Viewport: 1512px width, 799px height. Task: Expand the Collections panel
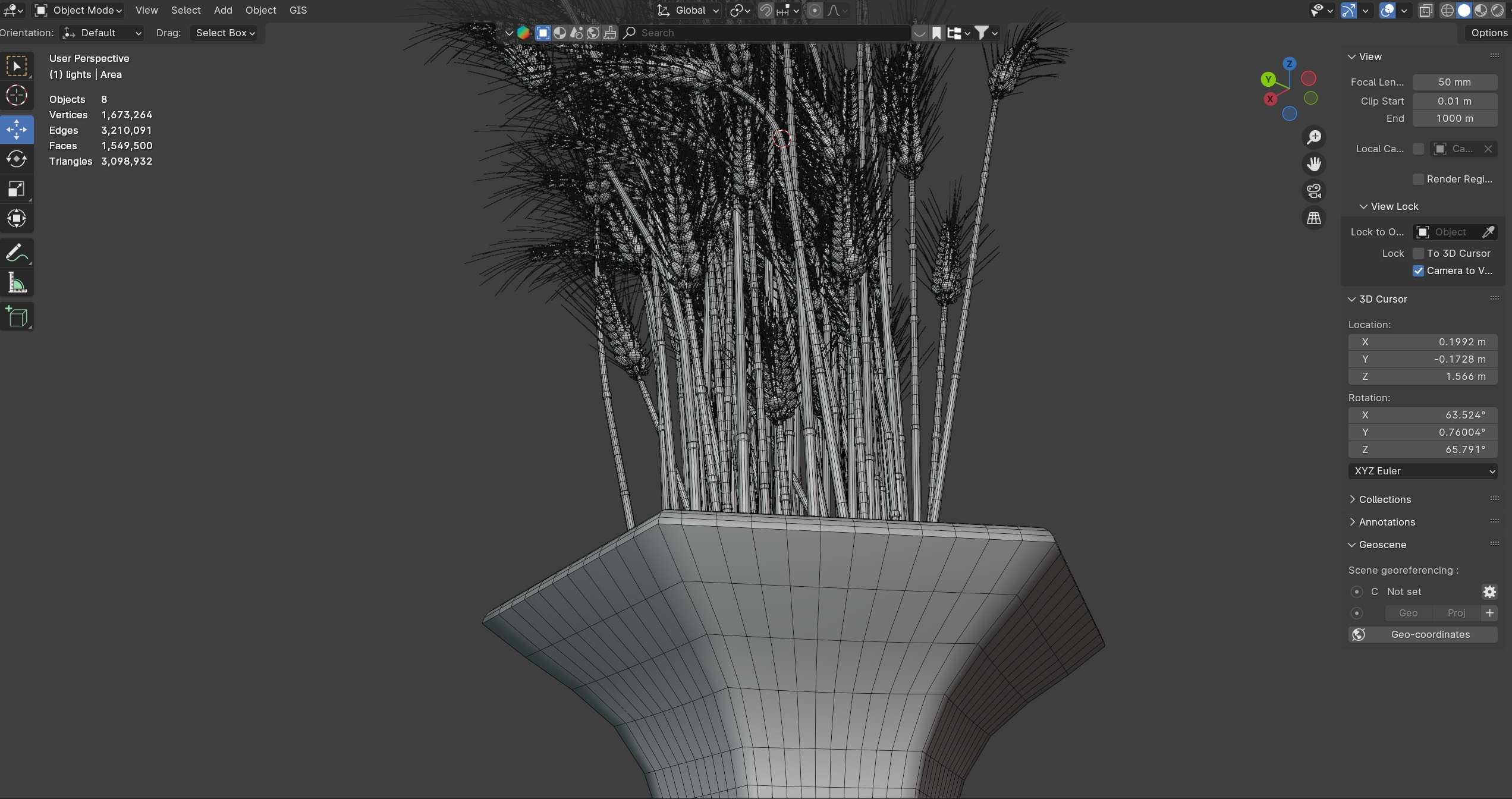(x=1385, y=499)
